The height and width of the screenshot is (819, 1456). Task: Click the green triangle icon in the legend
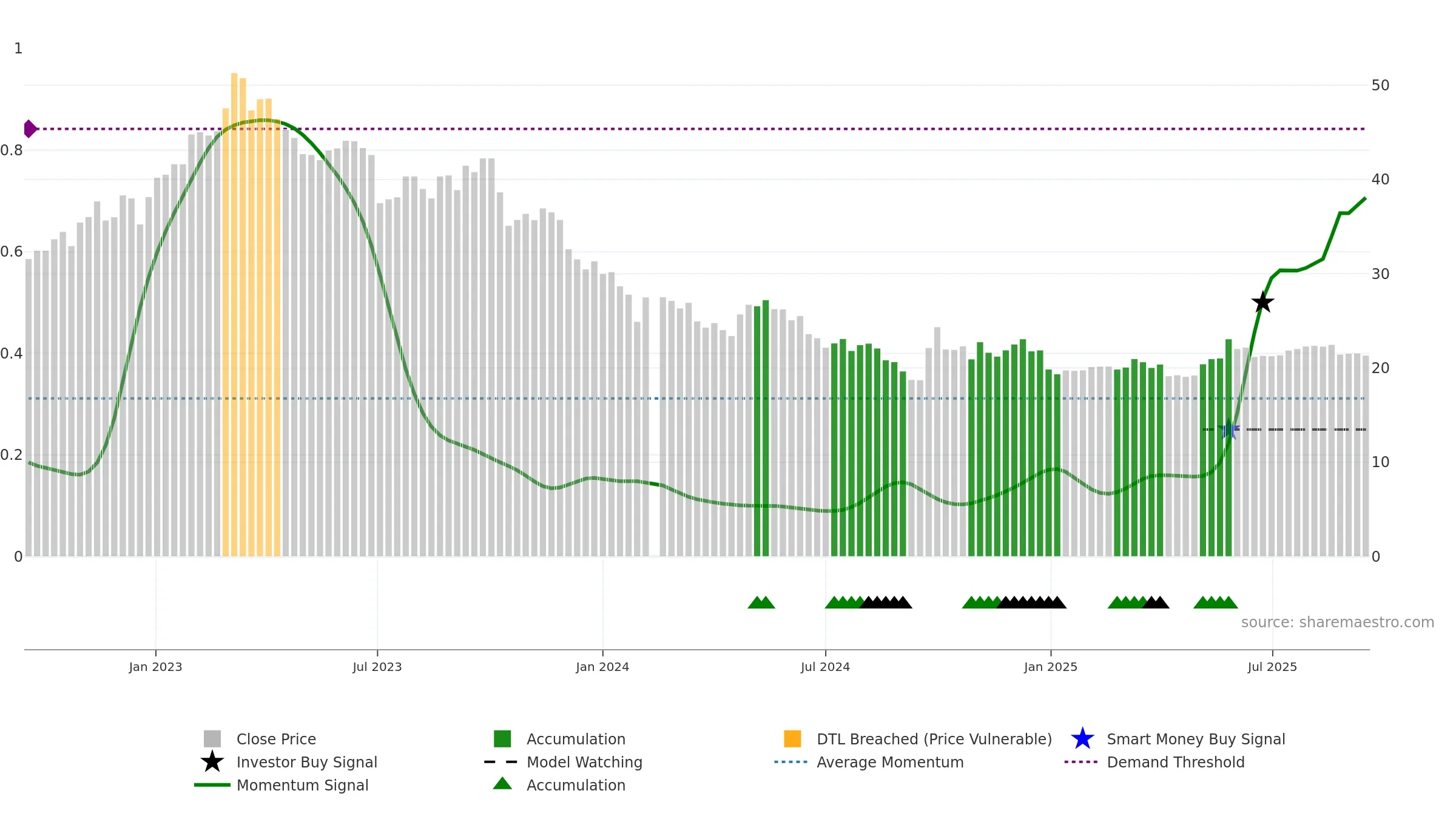[502, 783]
